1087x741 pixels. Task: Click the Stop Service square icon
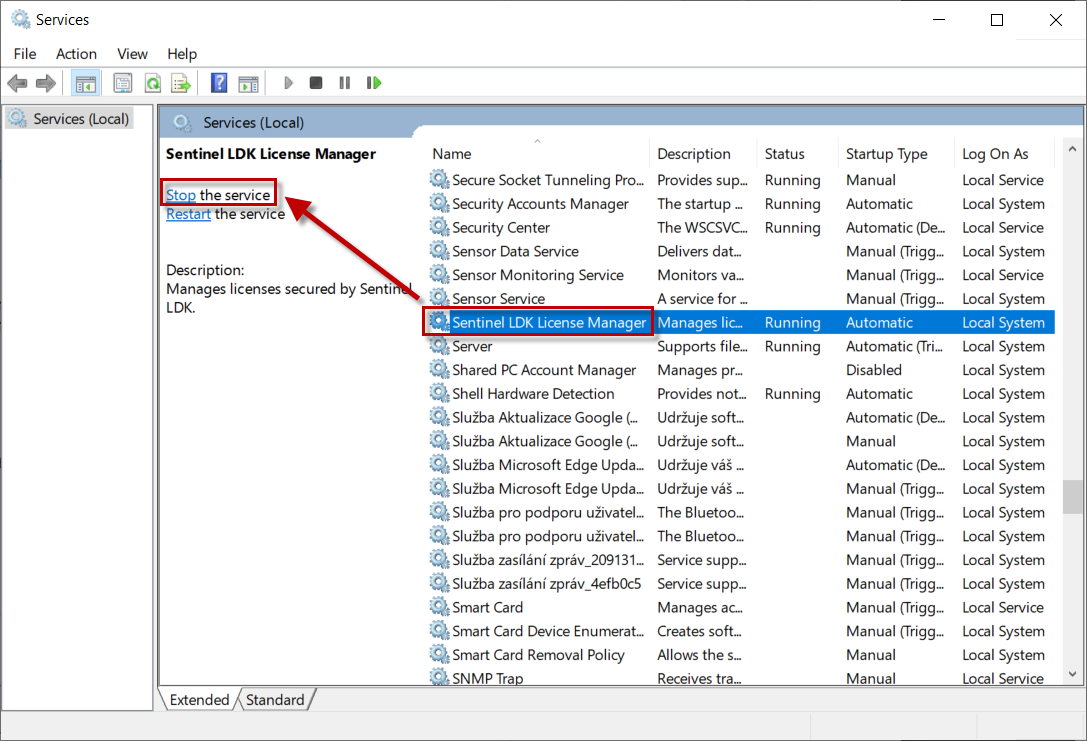pyautogui.click(x=315, y=83)
